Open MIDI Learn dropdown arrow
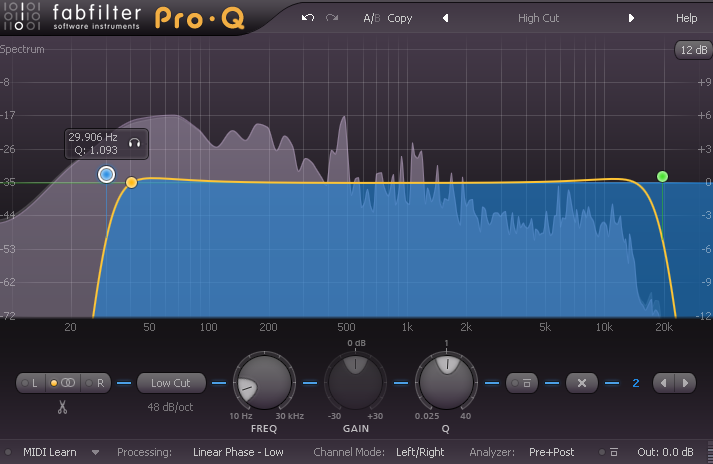 tap(95, 453)
